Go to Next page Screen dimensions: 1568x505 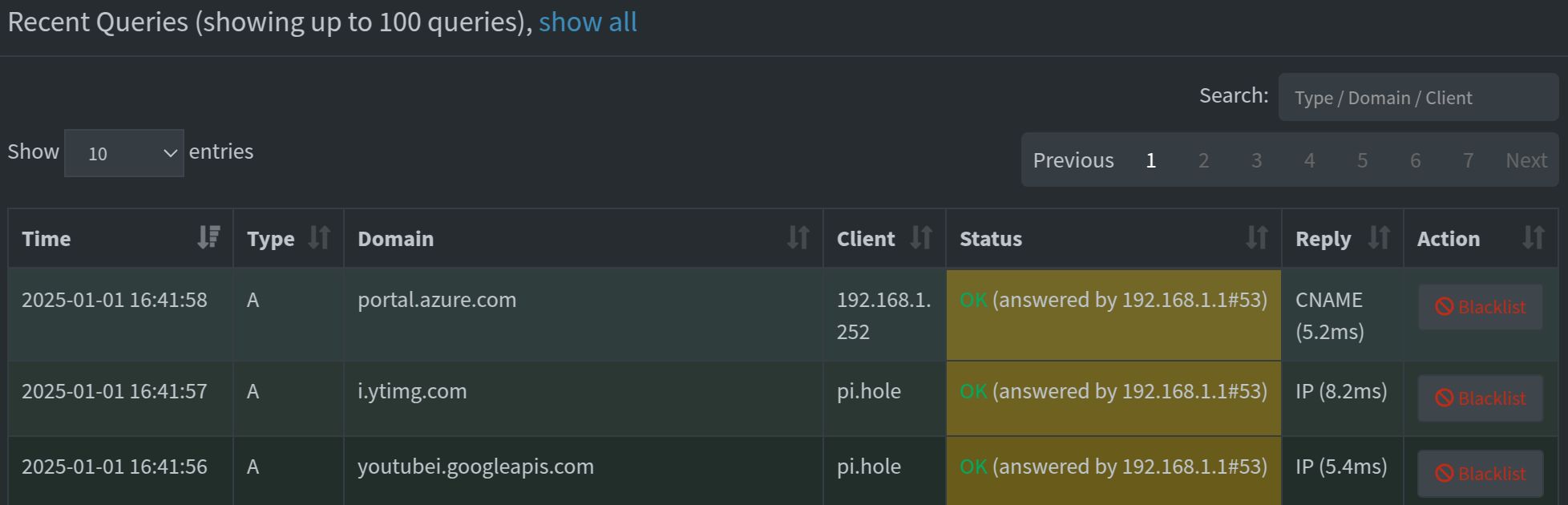[1526, 160]
